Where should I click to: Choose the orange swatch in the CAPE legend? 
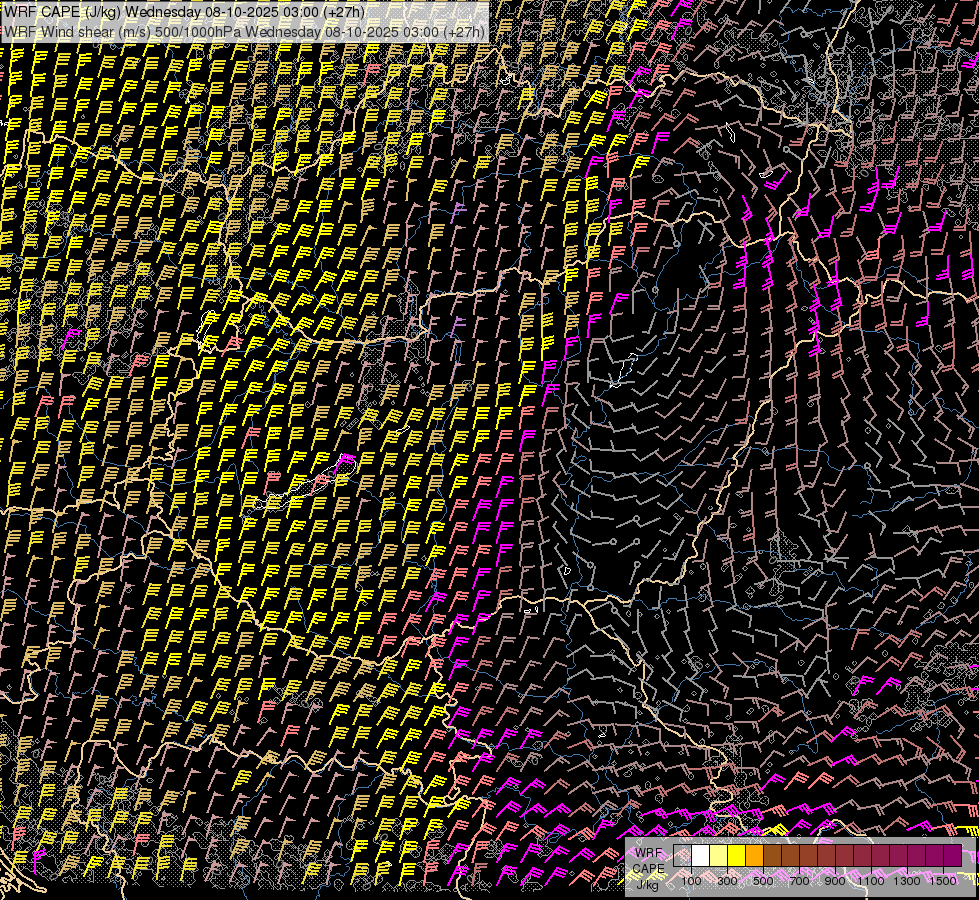(754, 856)
